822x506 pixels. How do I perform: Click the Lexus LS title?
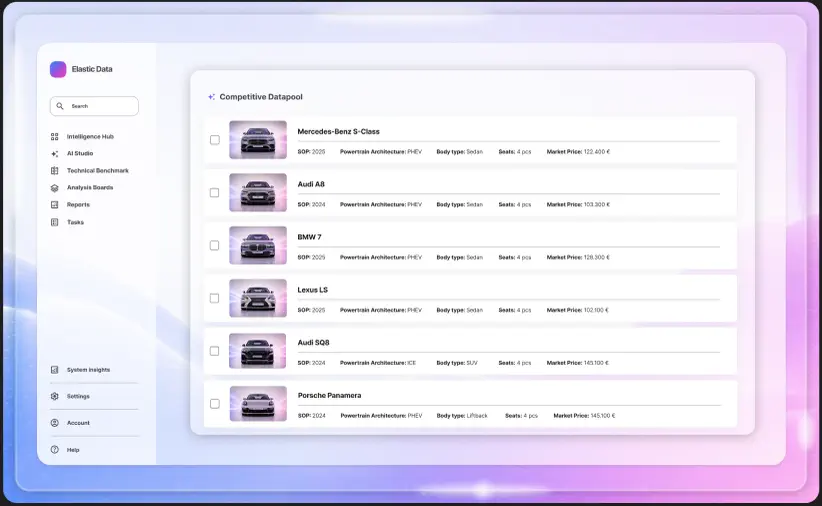312,290
